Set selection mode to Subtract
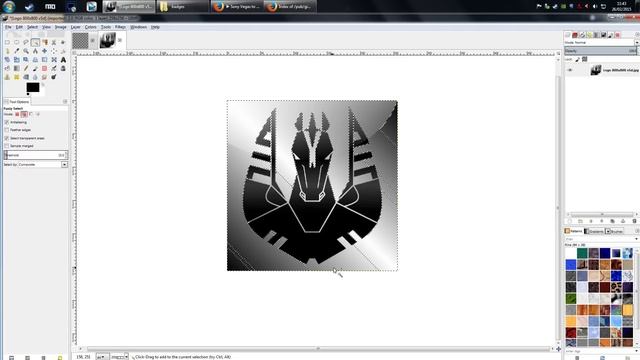The width and height of the screenshot is (640, 360). (31, 114)
